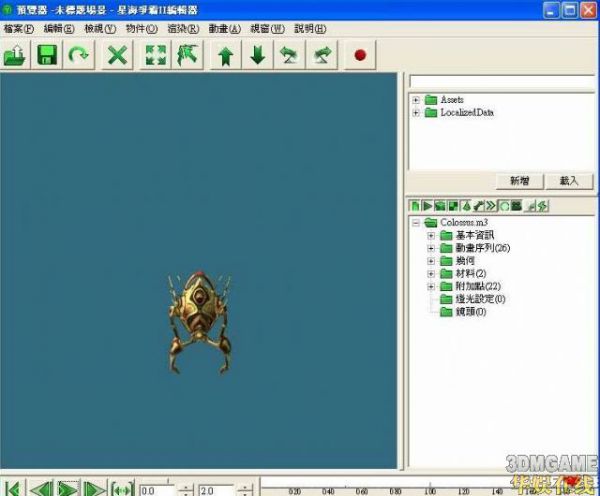The width and height of the screenshot is (600, 496).
Task: Click the 2.0 end time field
Action: tap(216, 491)
